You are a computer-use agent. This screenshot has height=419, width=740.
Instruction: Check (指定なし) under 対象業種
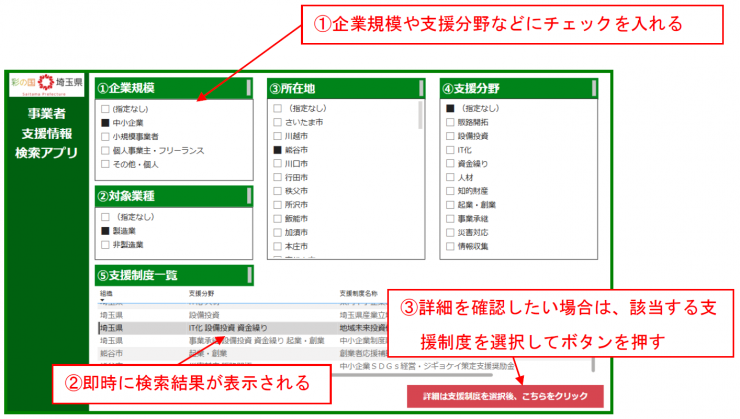[x=105, y=217]
